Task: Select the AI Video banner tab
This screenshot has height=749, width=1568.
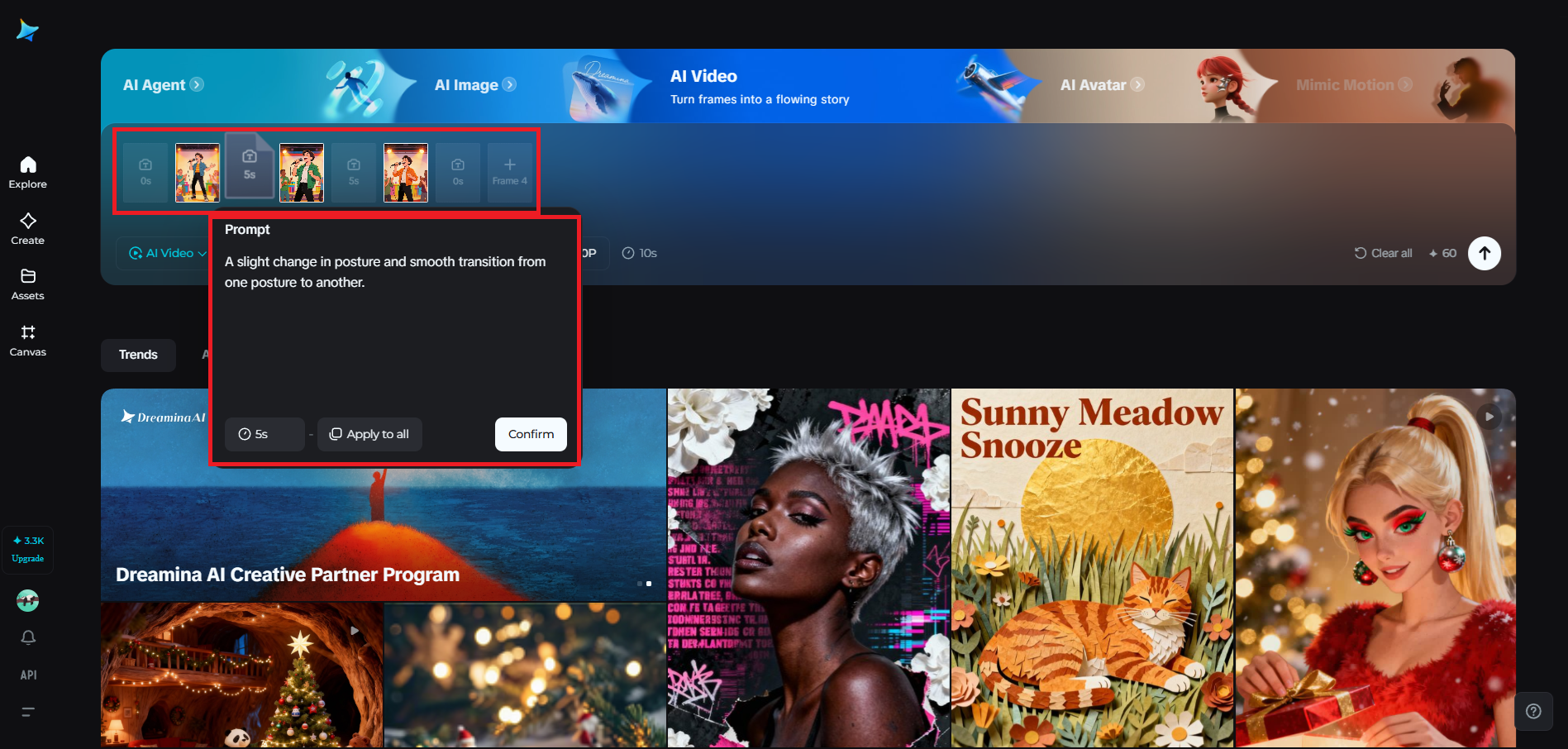Action: click(759, 86)
